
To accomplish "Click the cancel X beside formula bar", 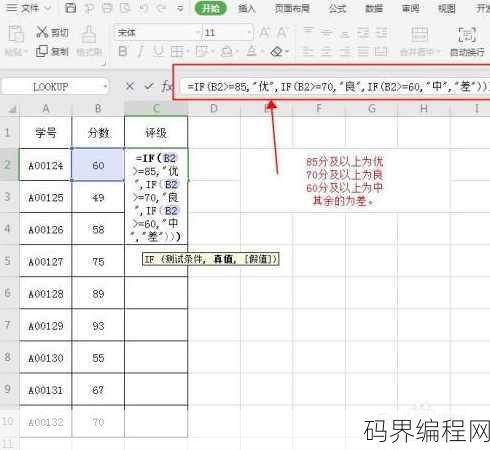I will pos(130,87).
